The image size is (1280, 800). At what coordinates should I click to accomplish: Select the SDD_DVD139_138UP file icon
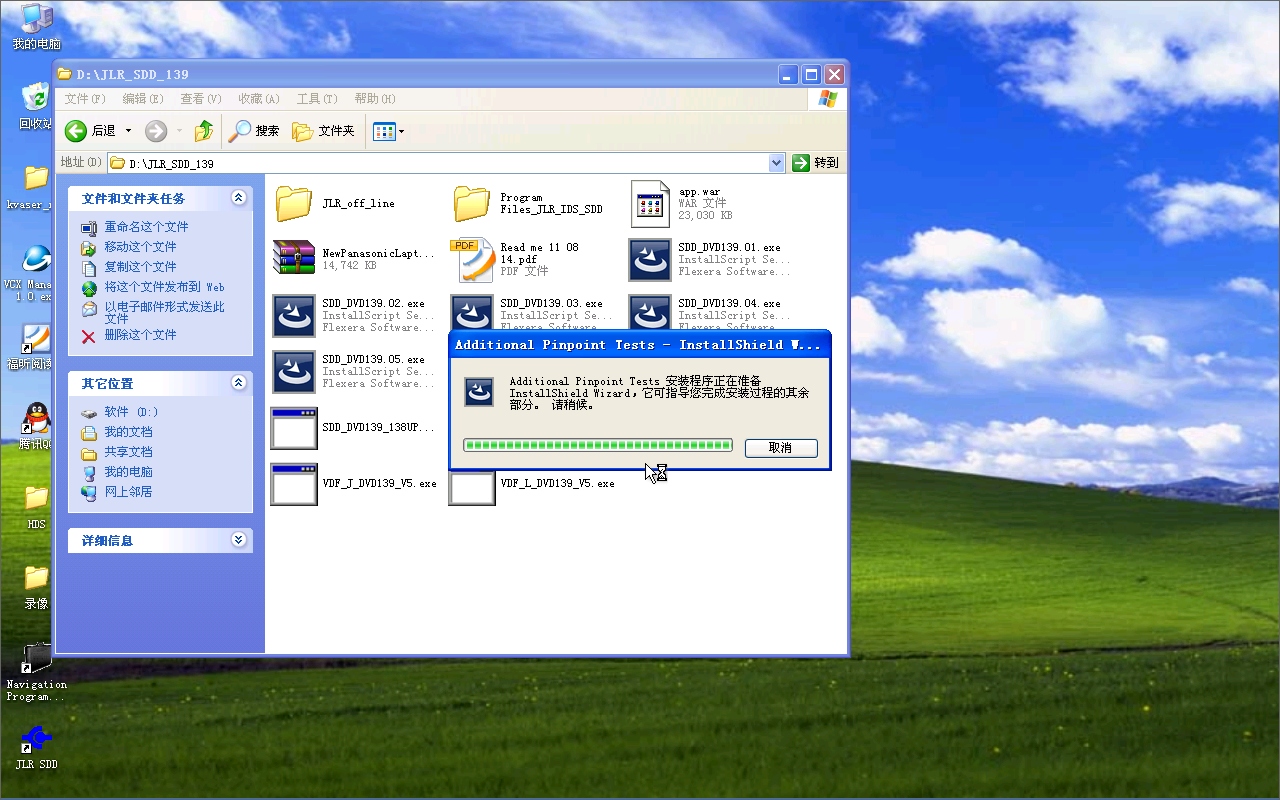point(294,427)
